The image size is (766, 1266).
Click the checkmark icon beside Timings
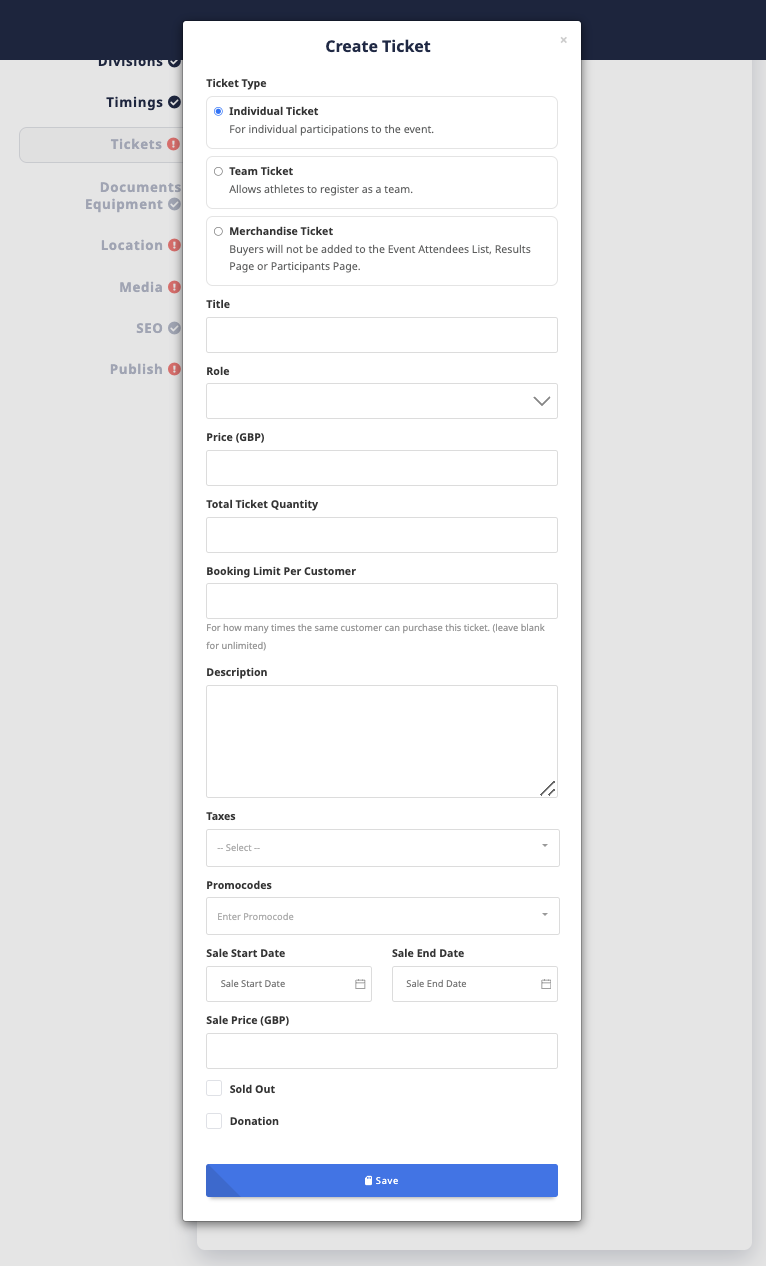click(x=174, y=102)
